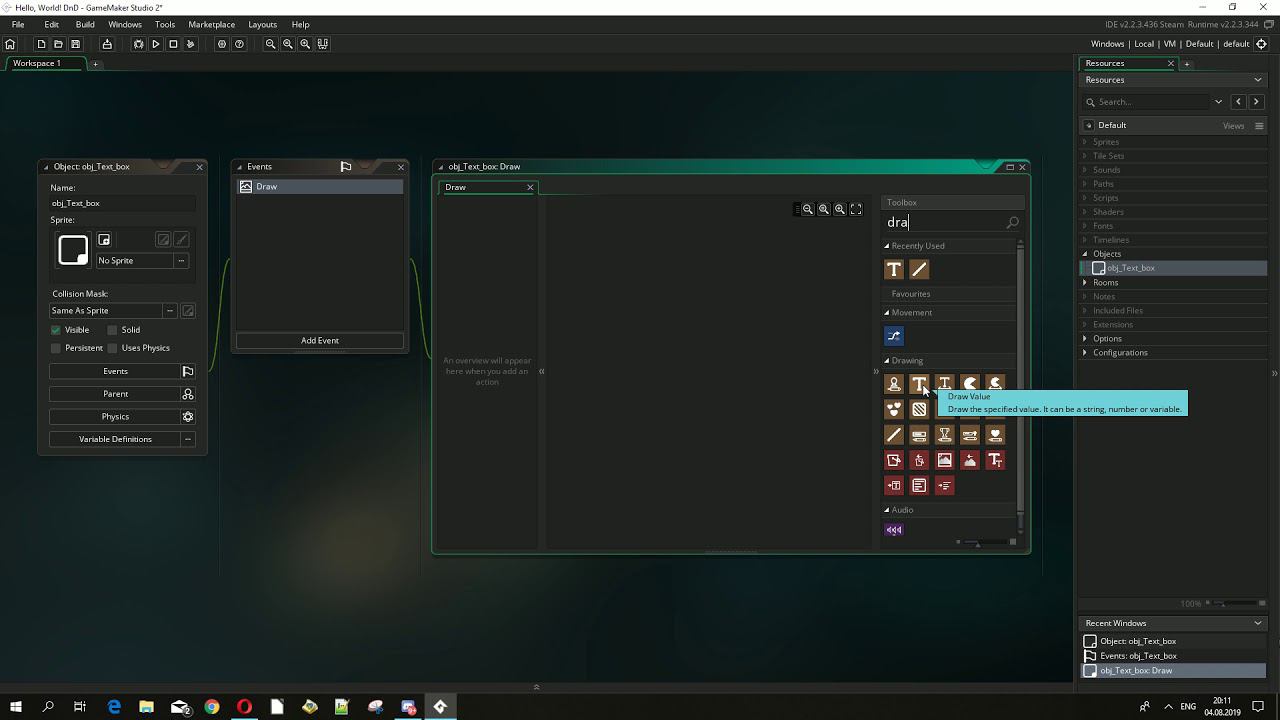Open the Build menu

point(85,24)
